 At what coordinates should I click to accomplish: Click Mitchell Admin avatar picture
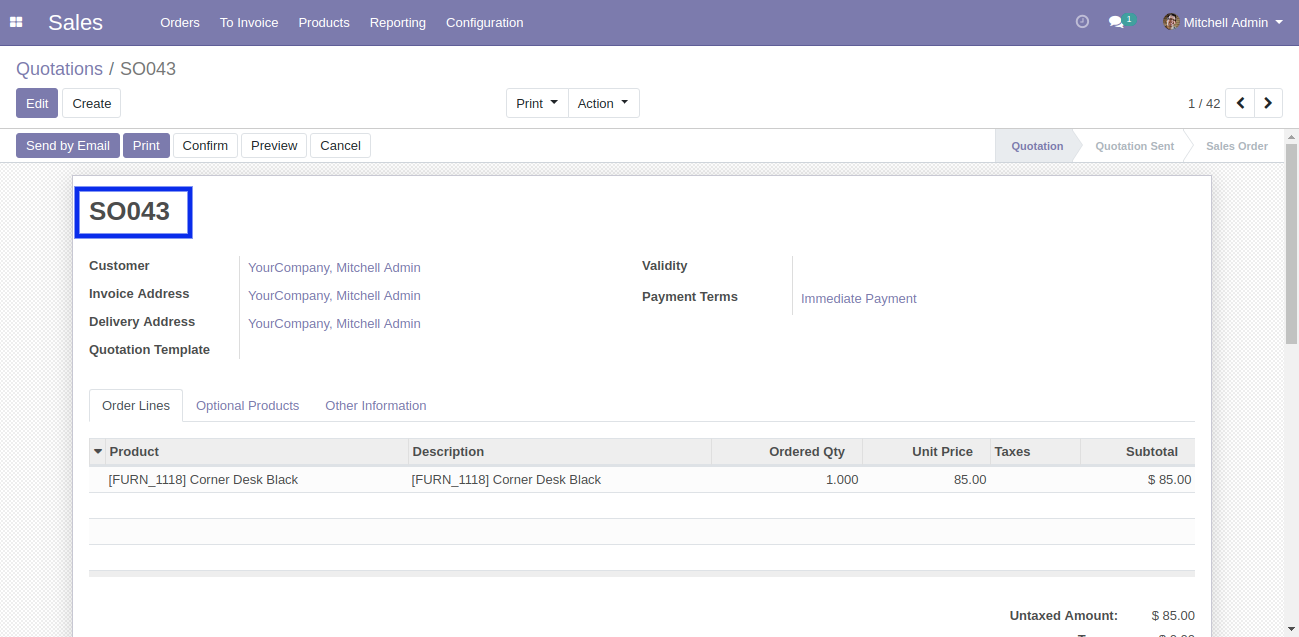click(1171, 22)
